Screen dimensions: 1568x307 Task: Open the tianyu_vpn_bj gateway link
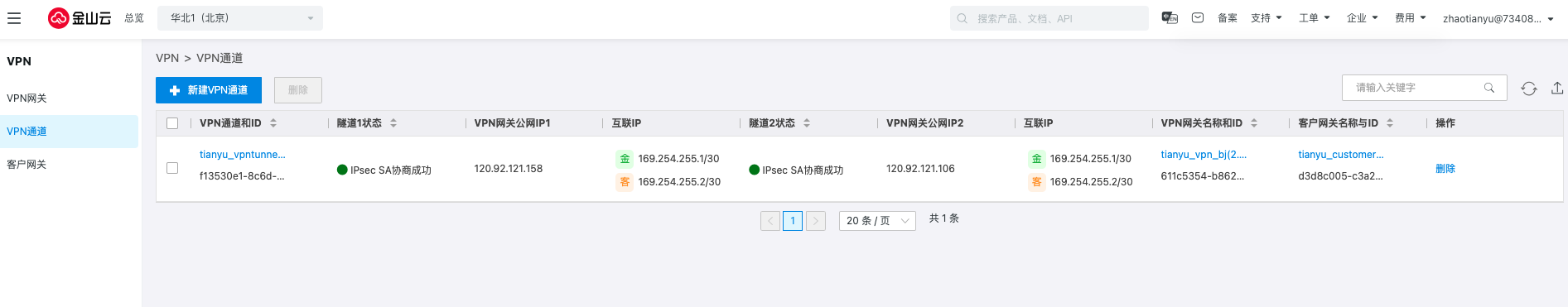point(1204,155)
